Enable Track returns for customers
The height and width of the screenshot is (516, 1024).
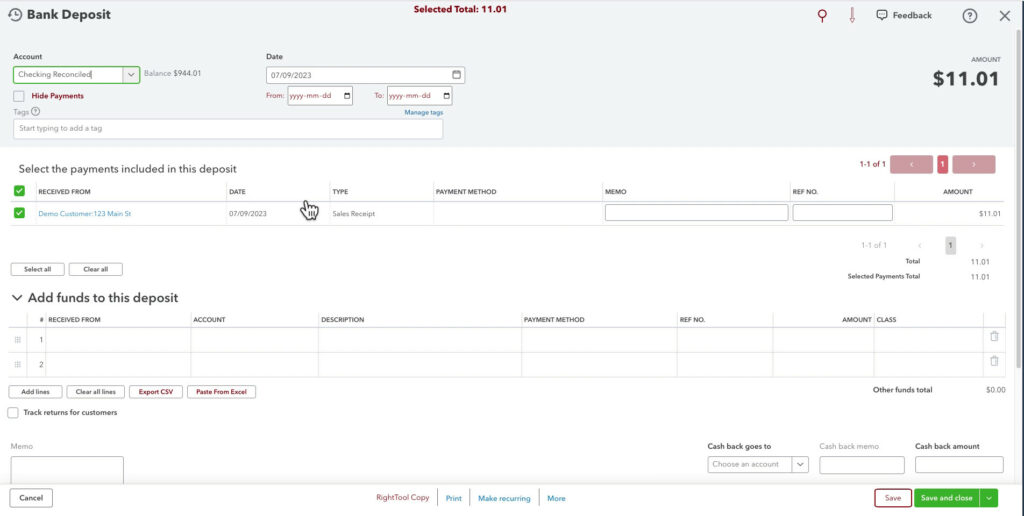pyautogui.click(x=13, y=412)
